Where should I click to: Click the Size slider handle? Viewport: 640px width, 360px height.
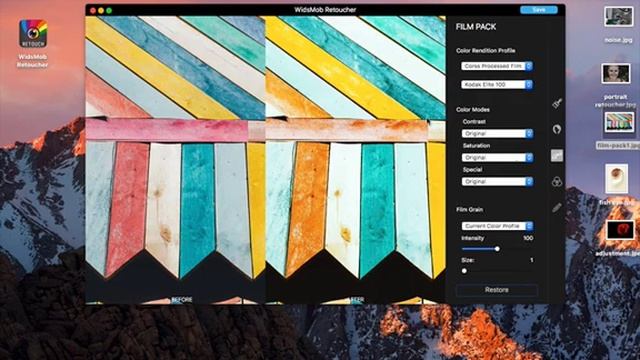pos(464,271)
